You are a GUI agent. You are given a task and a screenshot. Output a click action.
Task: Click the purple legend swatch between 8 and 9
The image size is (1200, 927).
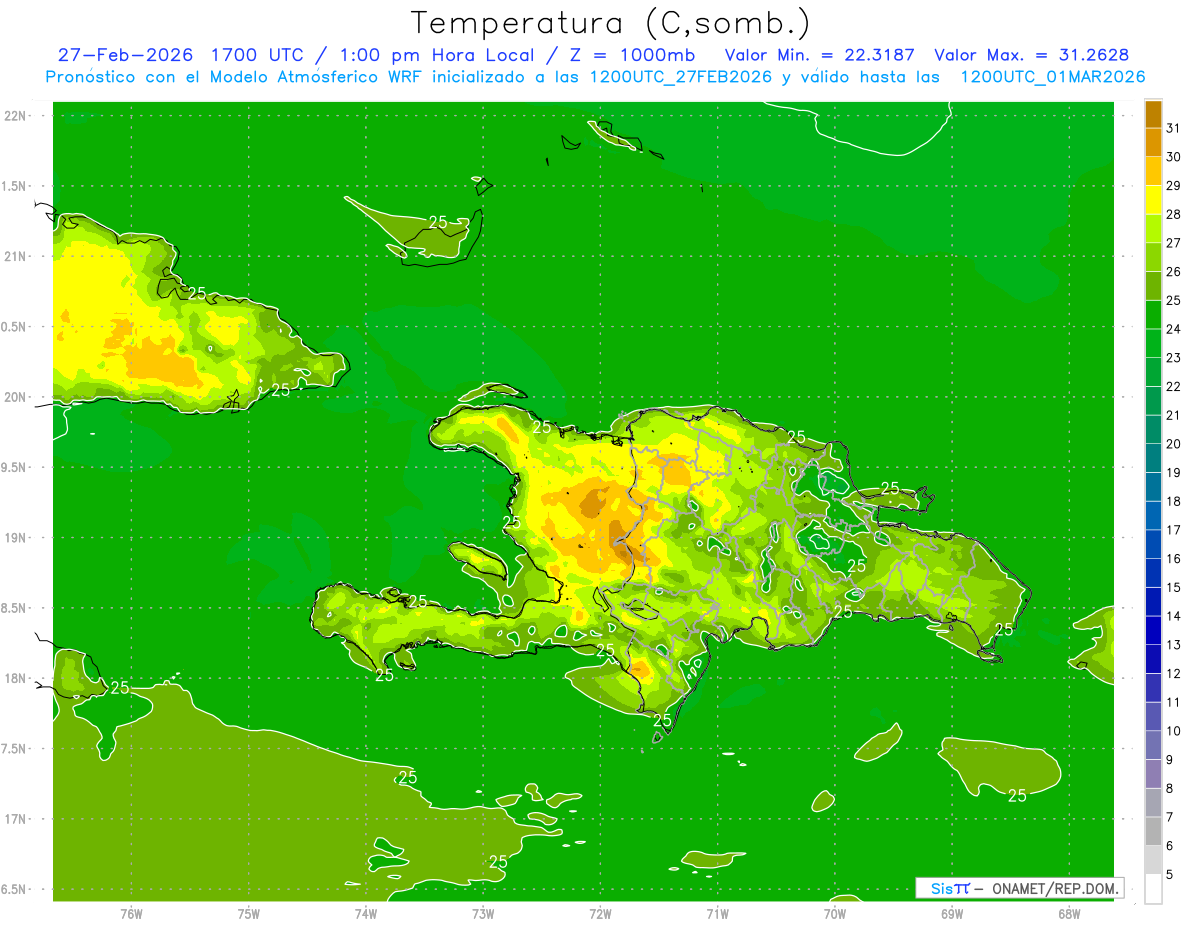click(x=1153, y=774)
